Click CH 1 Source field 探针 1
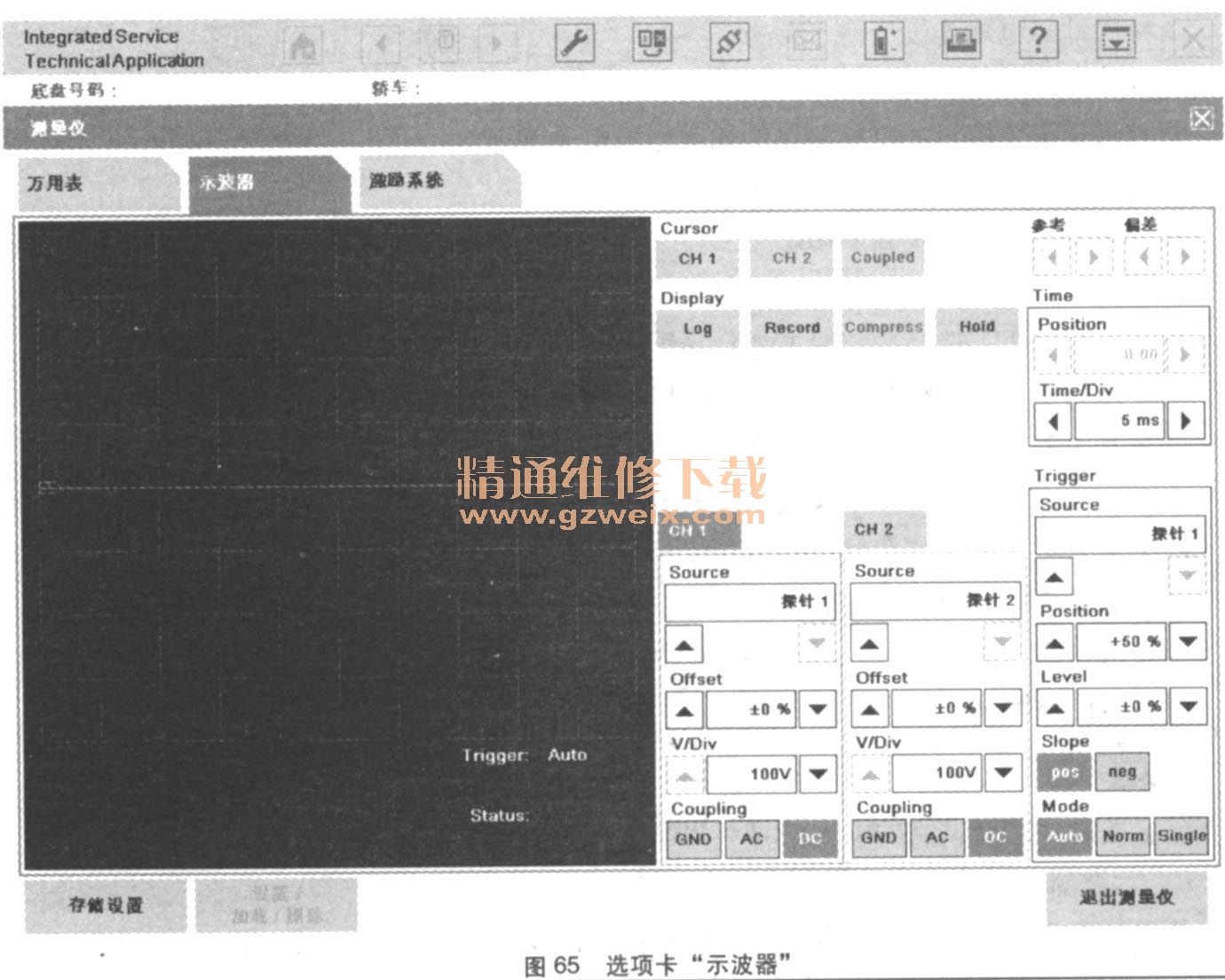The image size is (1225, 980). point(750,603)
